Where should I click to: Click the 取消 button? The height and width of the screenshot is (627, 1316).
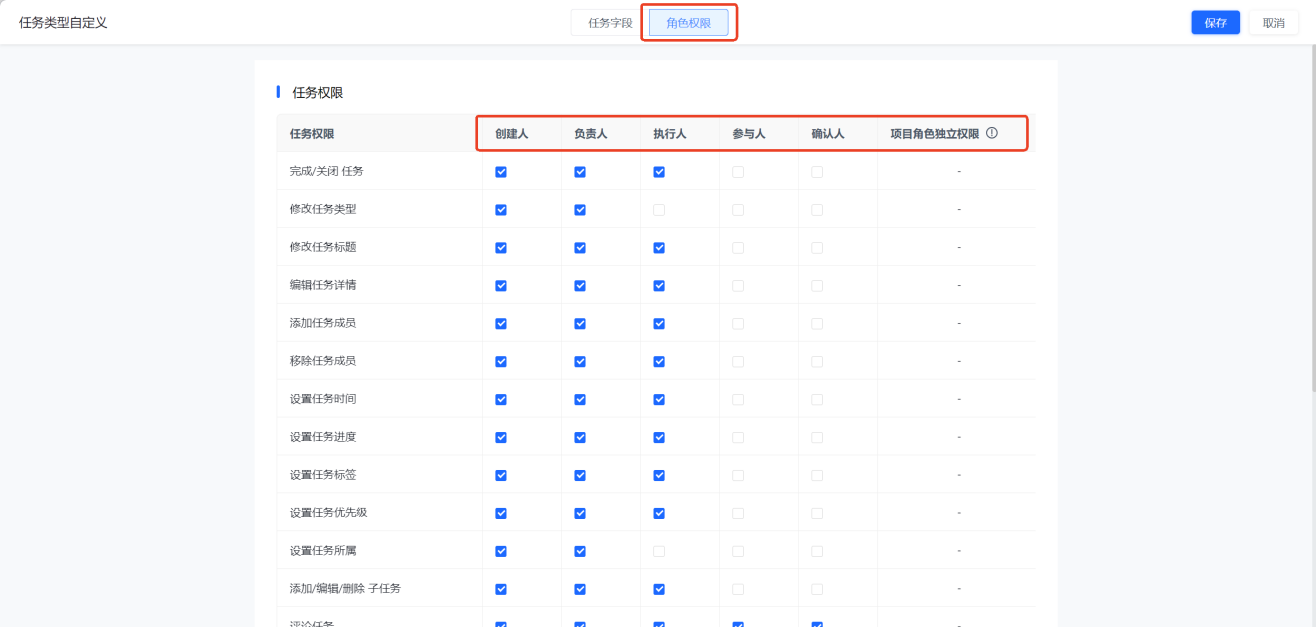click(x=1273, y=23)
